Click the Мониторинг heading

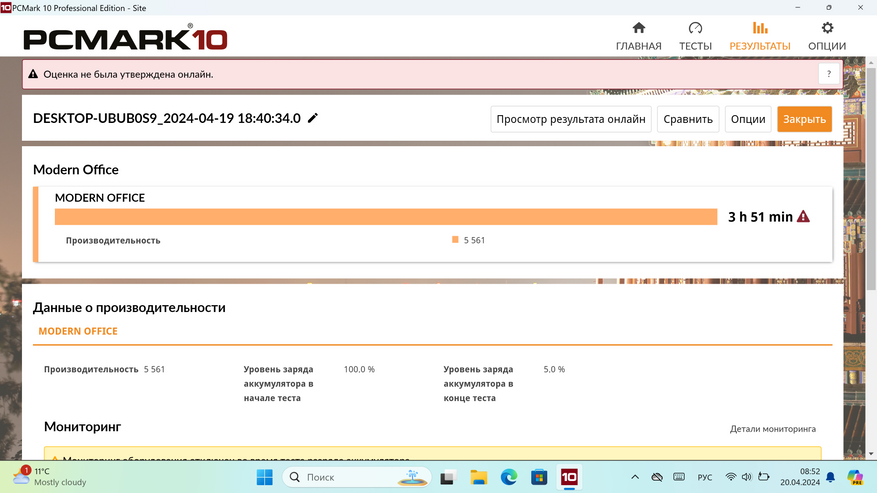pos(82,426)
